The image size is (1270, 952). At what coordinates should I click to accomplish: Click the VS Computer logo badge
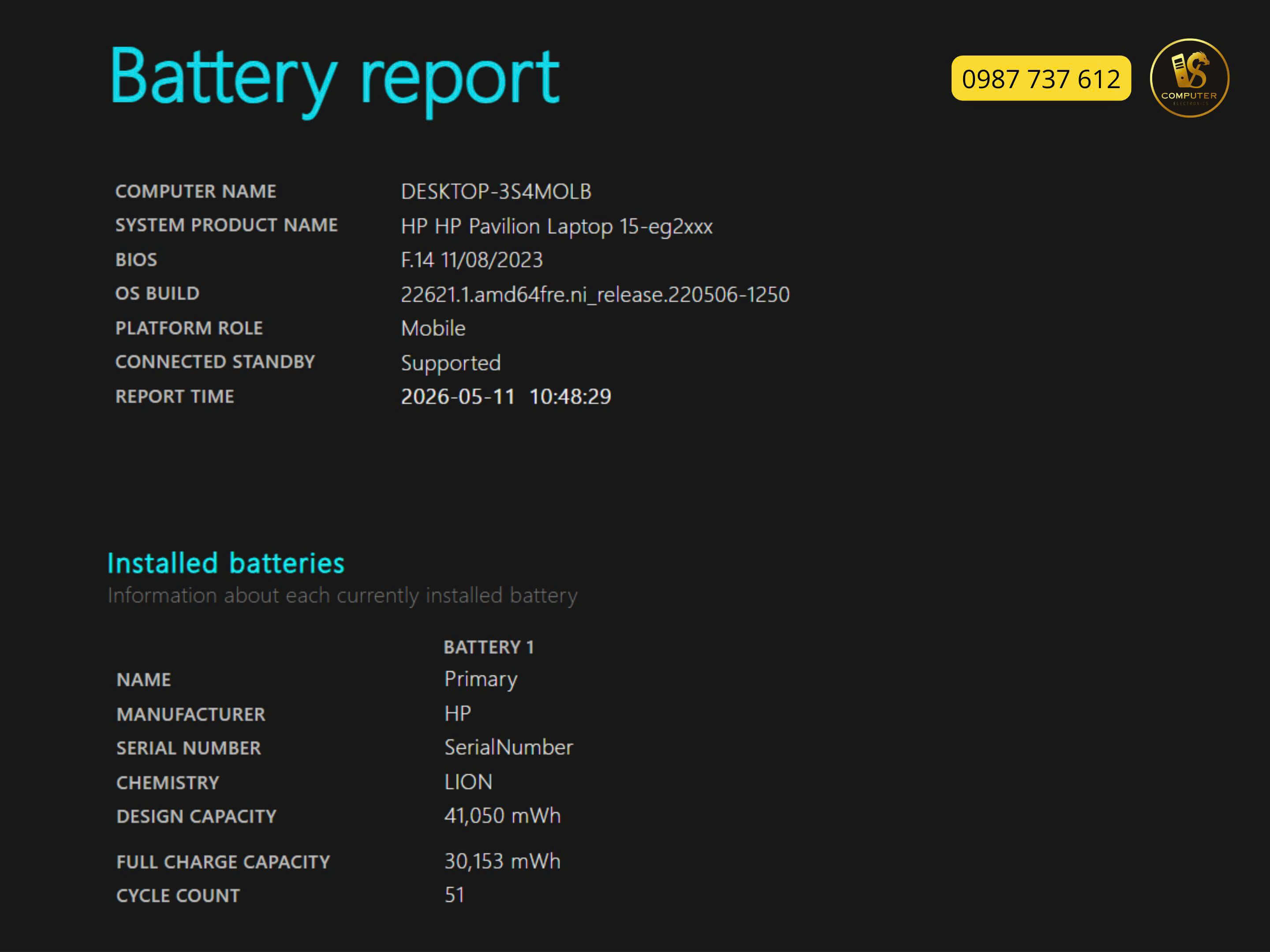click(1190, 78)
